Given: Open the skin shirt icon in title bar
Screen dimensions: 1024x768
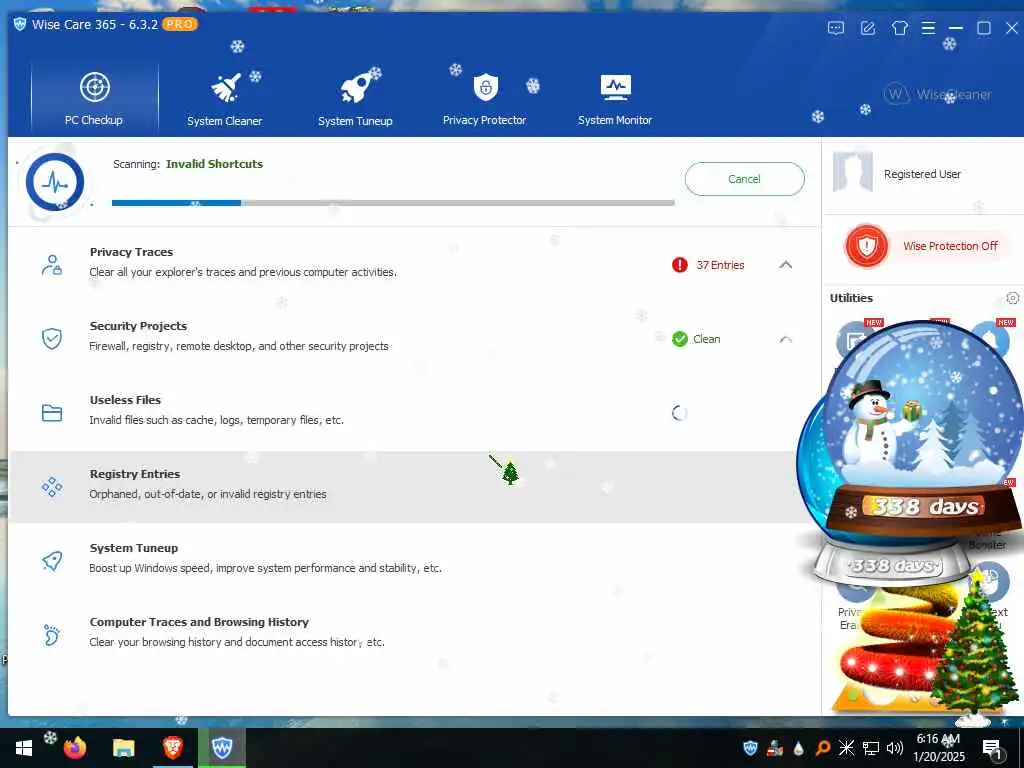Looking at the screenshot, I should coord(899,28).
